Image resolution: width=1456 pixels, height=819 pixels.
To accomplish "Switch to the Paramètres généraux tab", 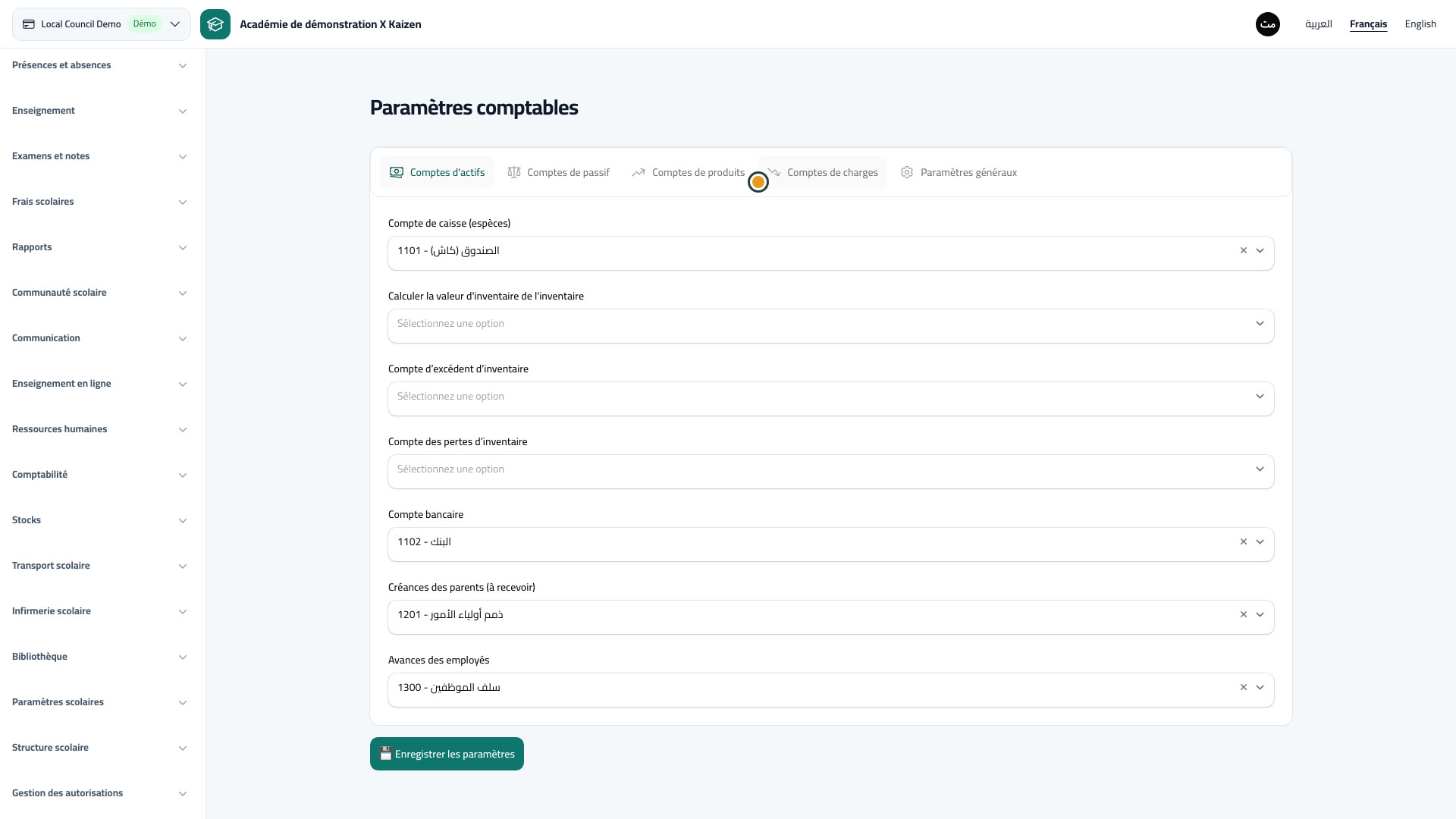I will (959, 172).
